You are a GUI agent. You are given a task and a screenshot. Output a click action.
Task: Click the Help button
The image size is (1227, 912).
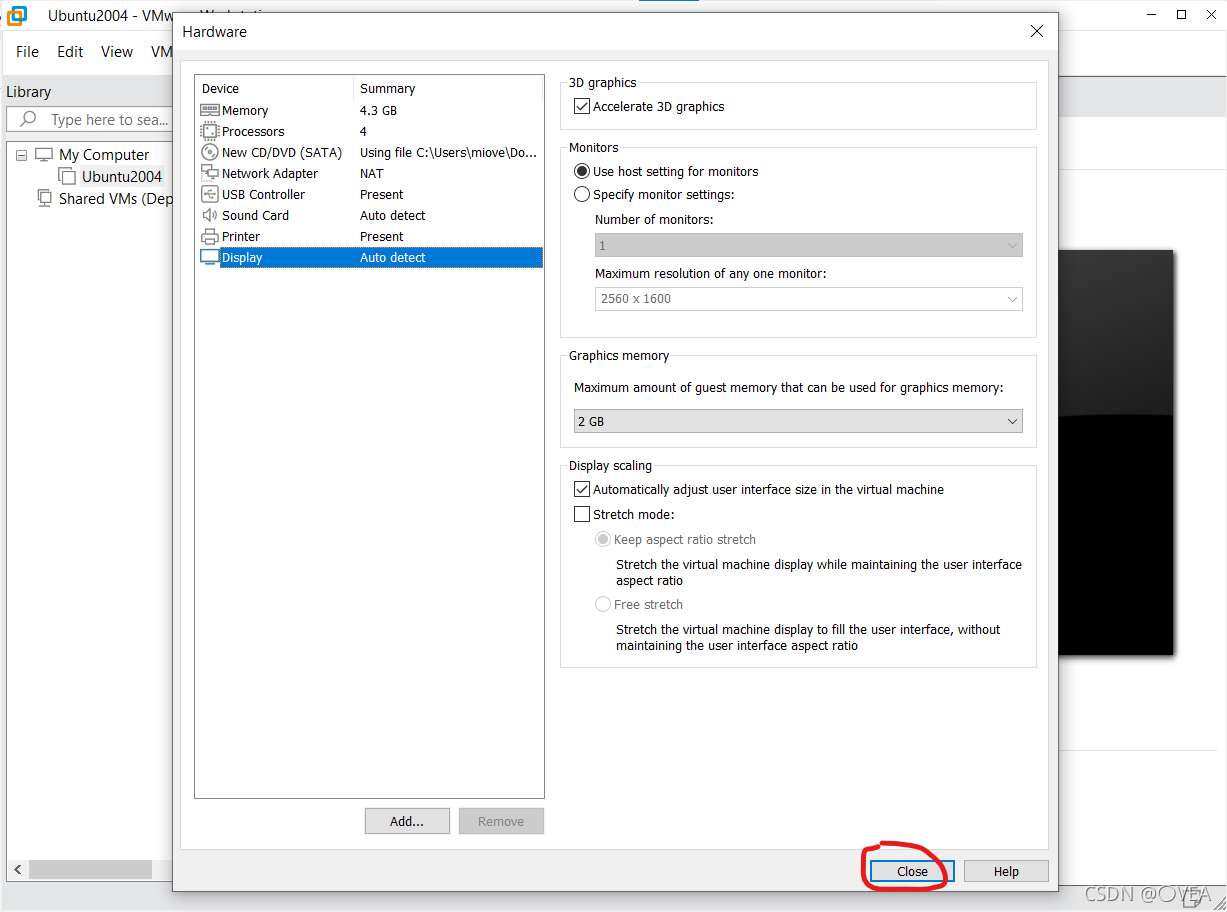pos(1006,871)
